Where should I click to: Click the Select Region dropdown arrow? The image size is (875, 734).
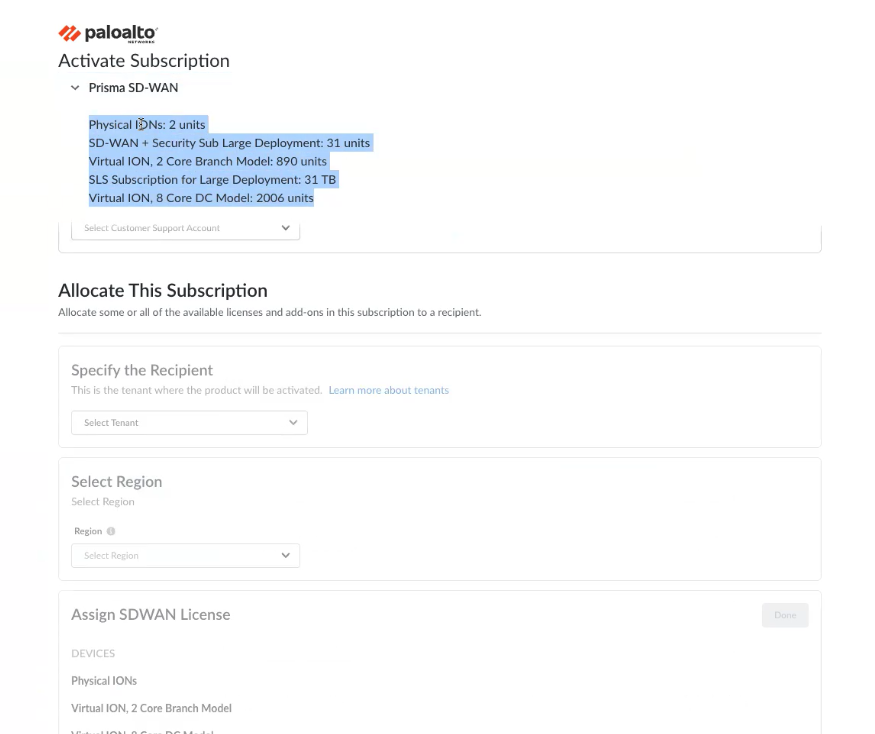point(286,555)
